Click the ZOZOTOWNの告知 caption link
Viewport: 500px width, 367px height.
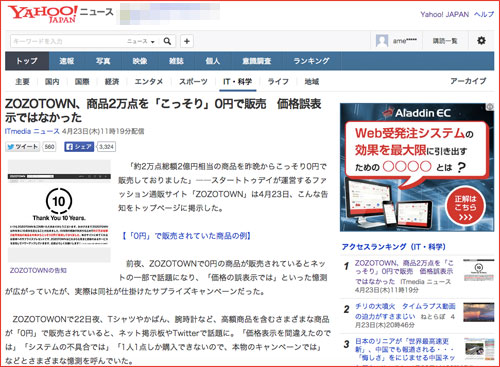38,270
